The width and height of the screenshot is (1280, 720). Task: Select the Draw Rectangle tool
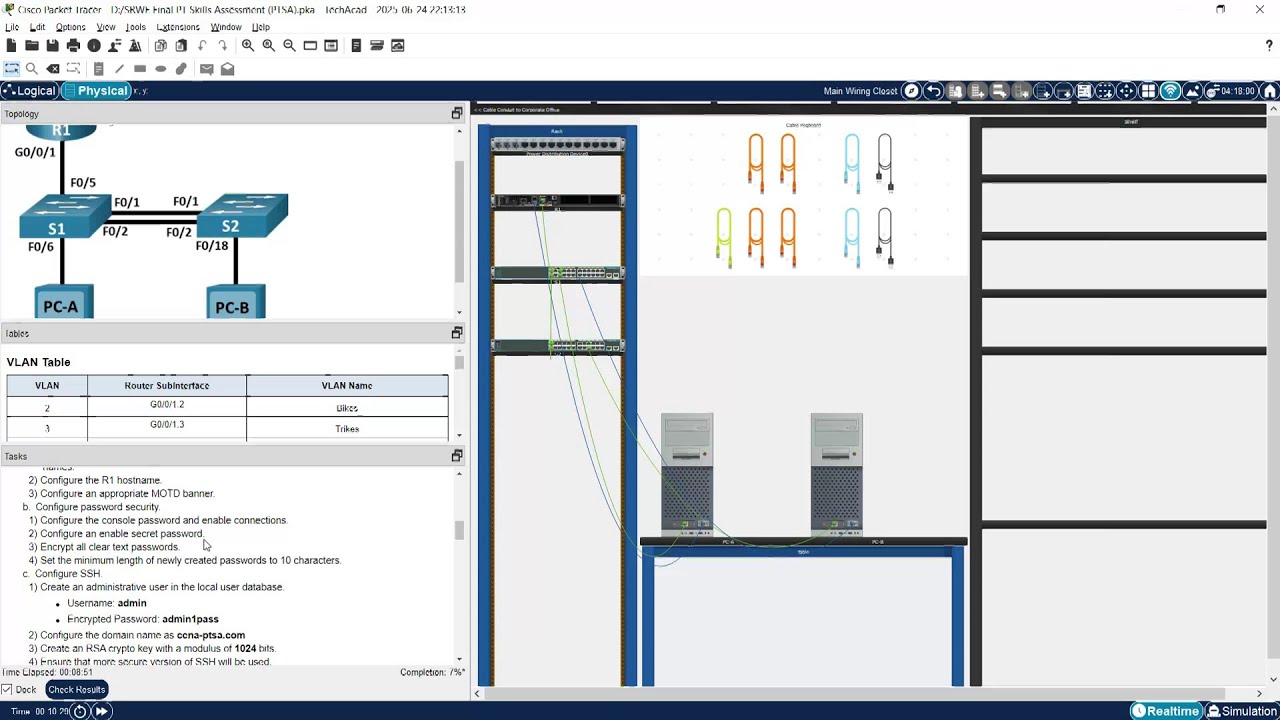[140, 69]
